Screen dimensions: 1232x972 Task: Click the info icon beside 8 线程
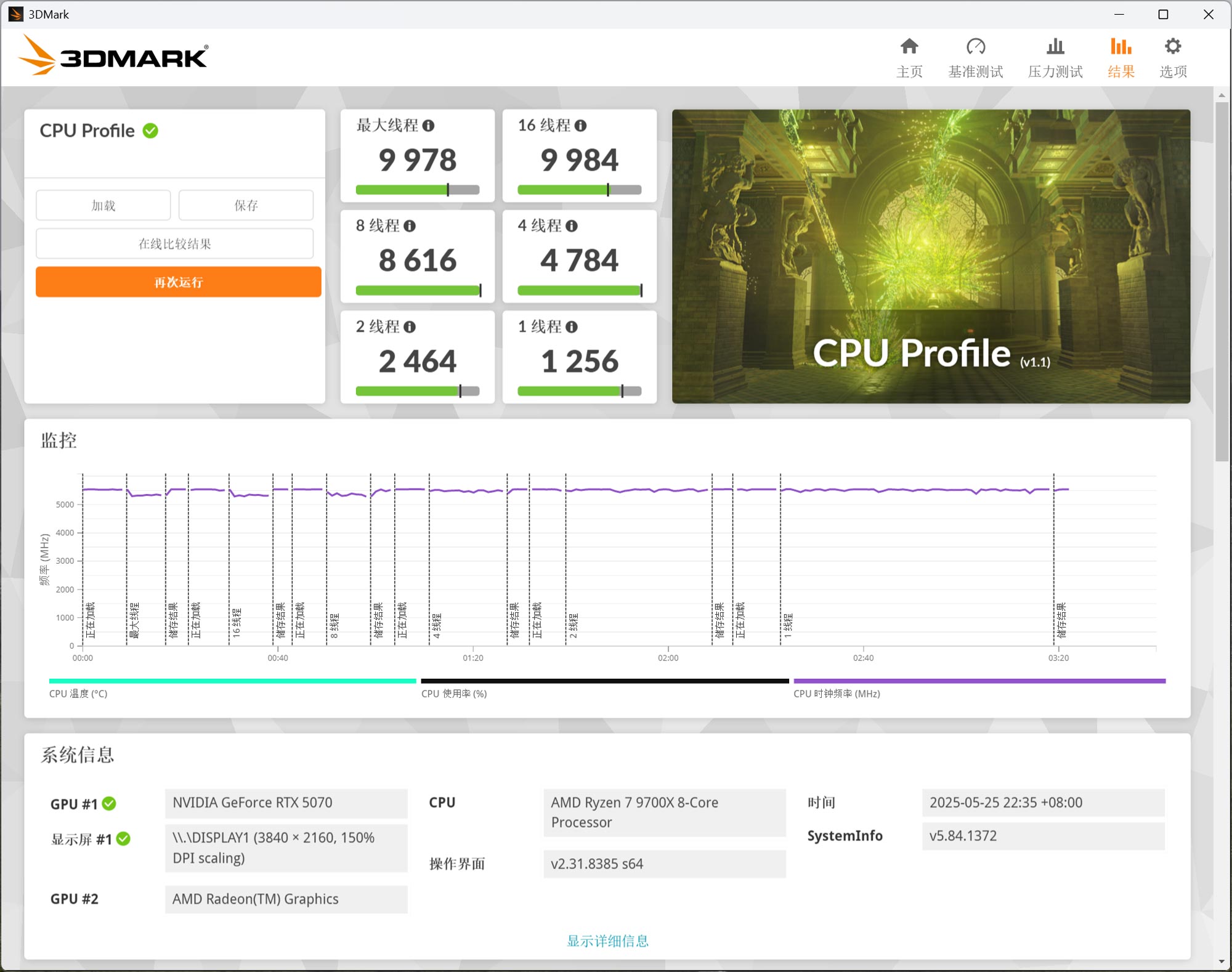pos(410,226)
